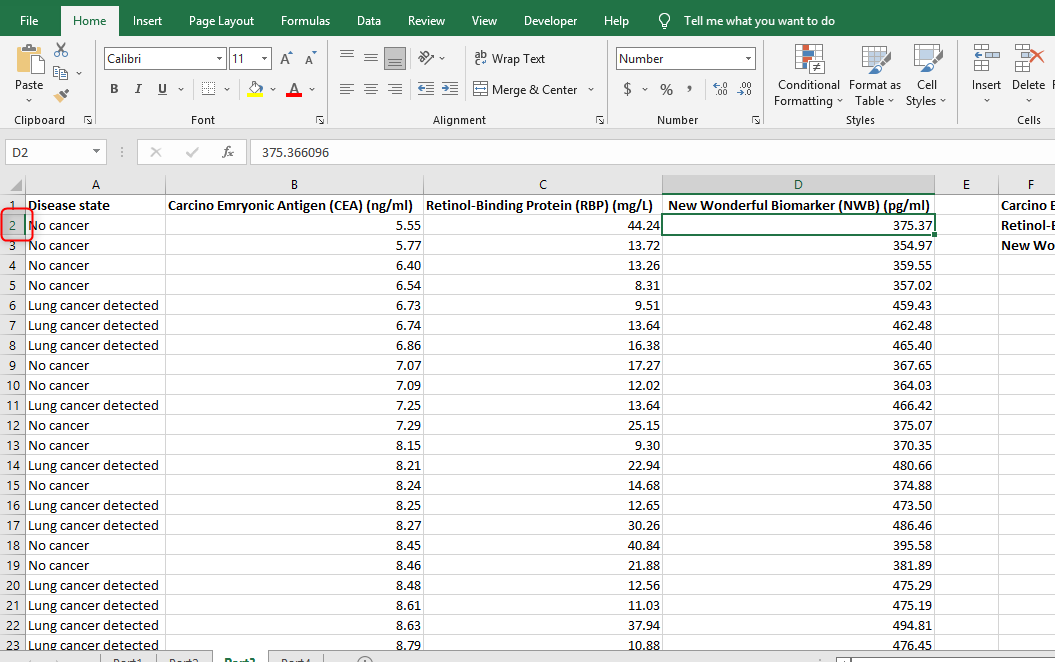Click the Format Painter brush icon
The width and height of the screenshot is (1055, 662).
coord(61,96)
